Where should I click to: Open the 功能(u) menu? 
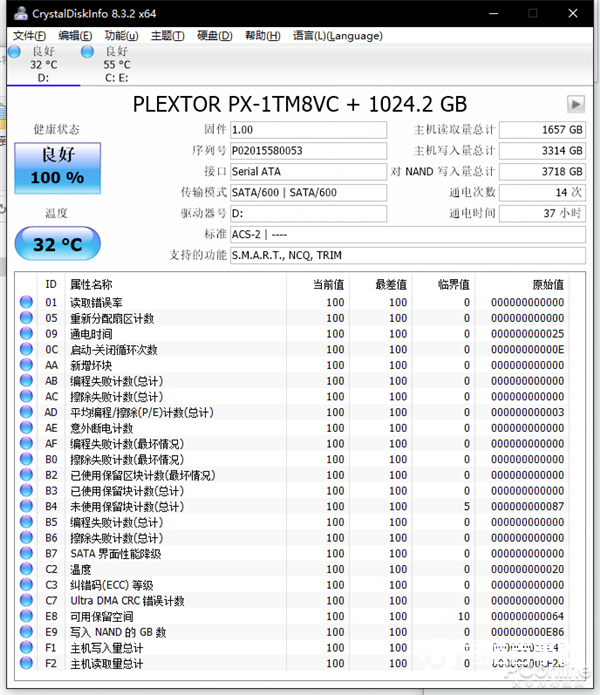121,35
